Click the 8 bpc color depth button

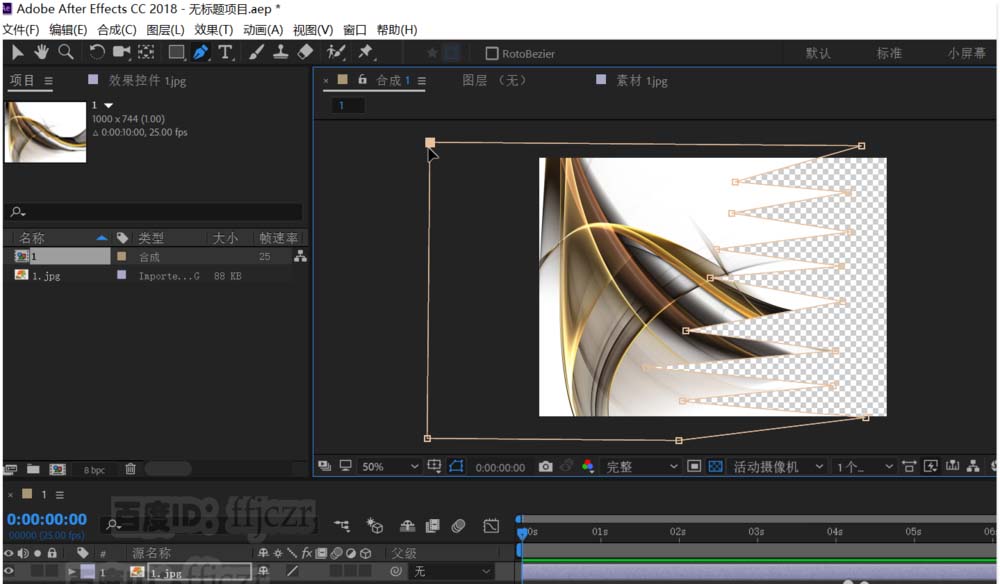[x=93, y=469]
